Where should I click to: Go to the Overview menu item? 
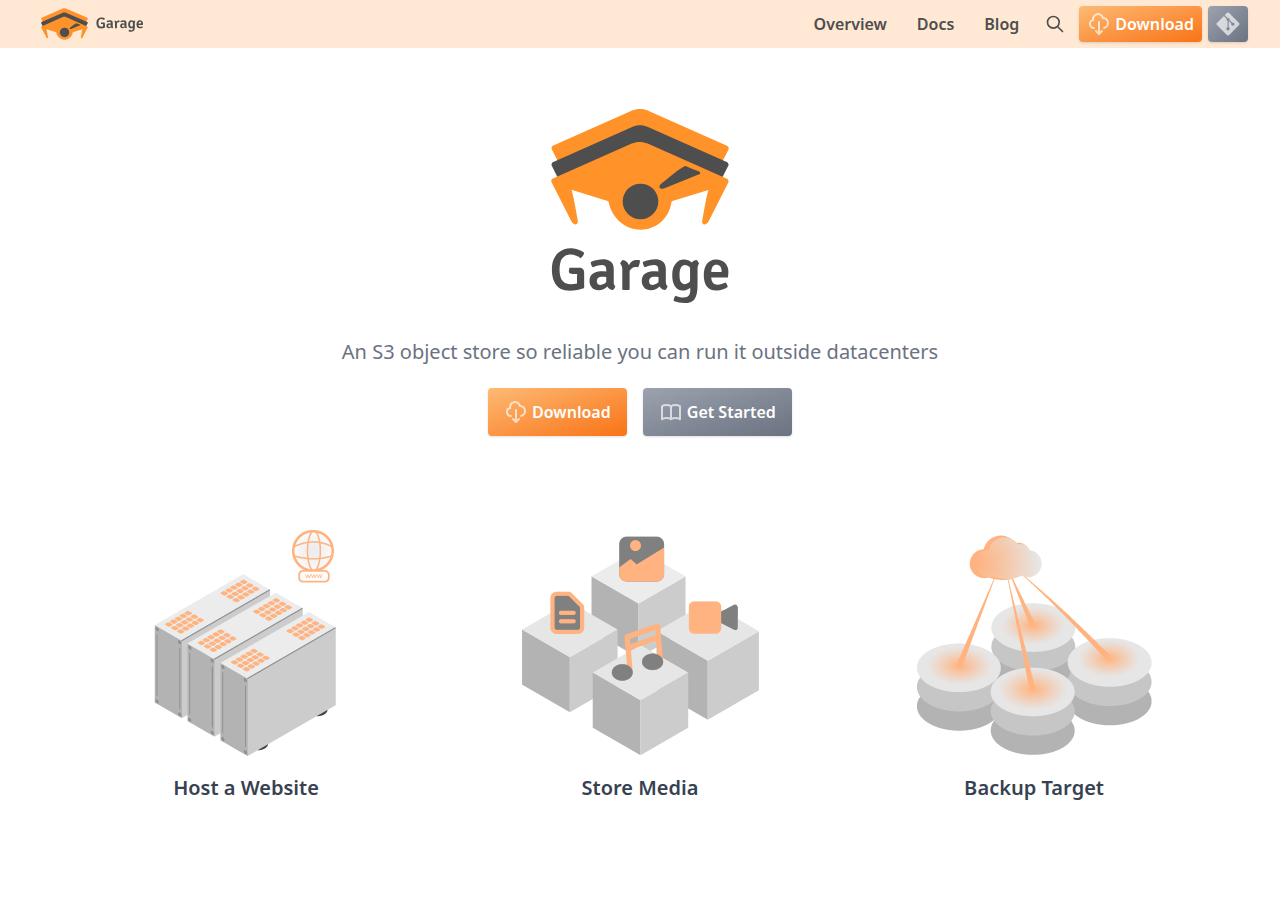(850, 24)
